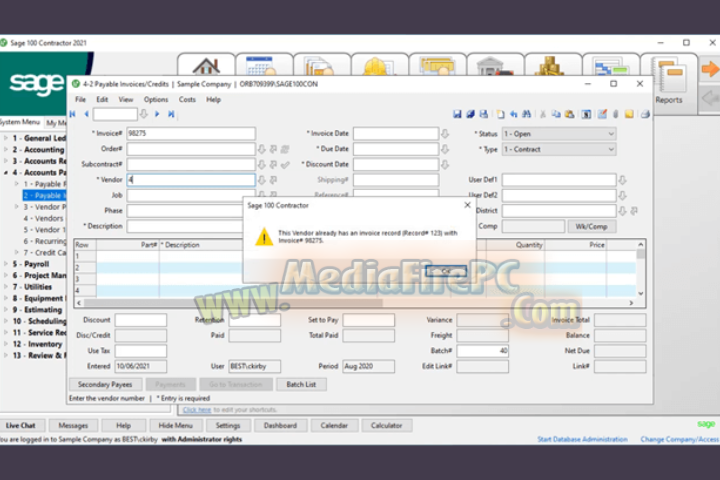
Task: Click the grid scroll-down arrow
Action: point(641,293)
